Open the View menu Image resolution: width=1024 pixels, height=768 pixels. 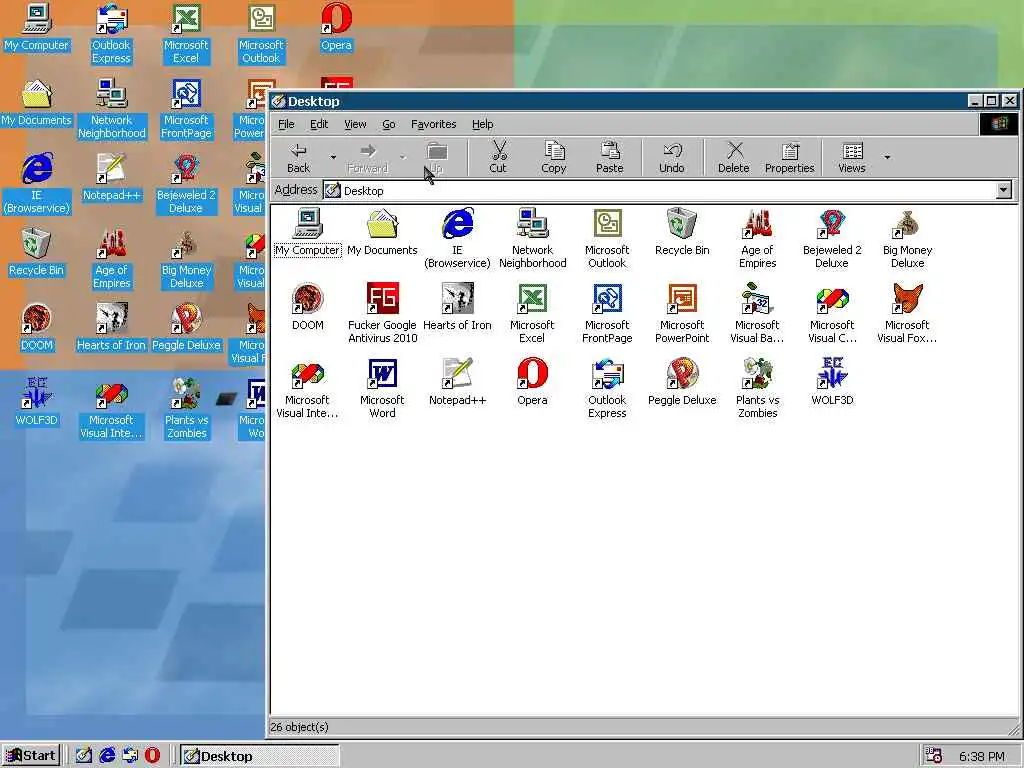tap(355, 124)
